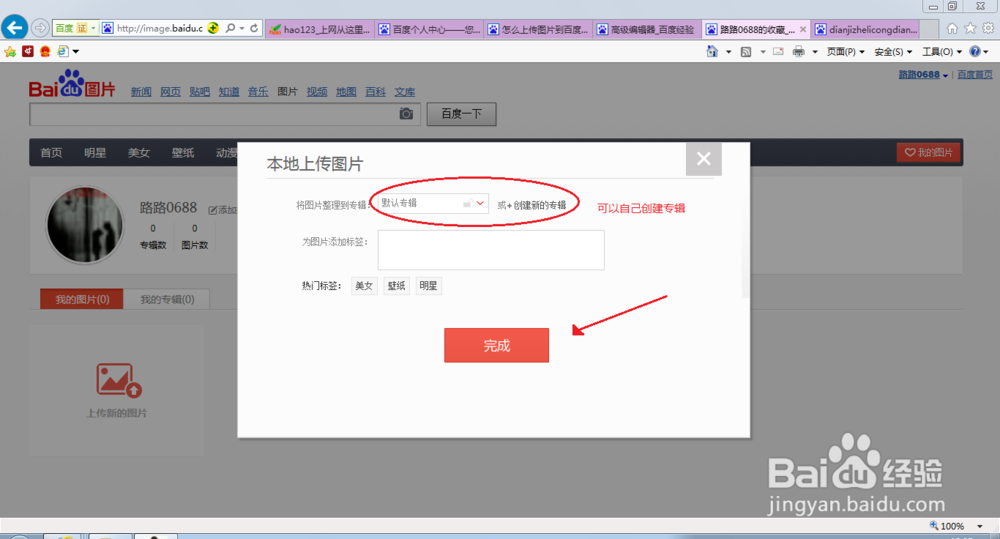Open the 首页 category in nav bar
Image resolution: width=1000 pixels, height=539 pixels.
(51, 153)
